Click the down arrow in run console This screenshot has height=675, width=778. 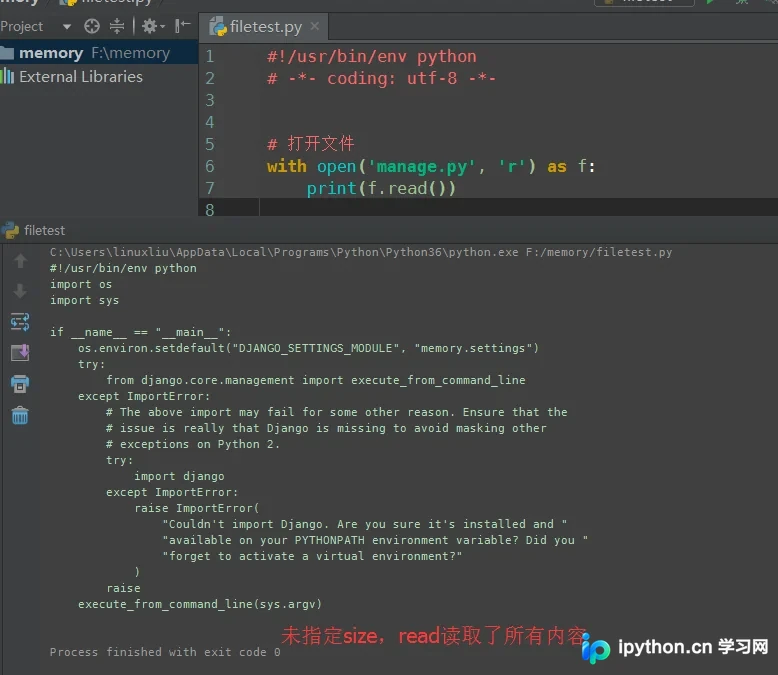click(x=20, y=291)
